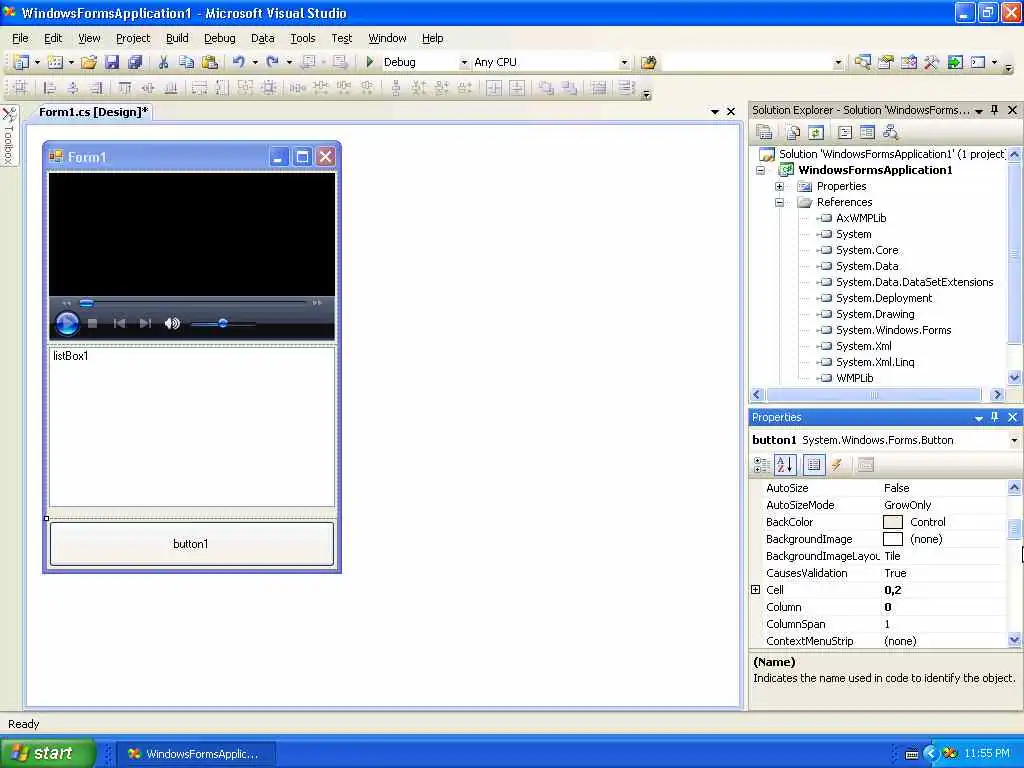Click Windows Start button
This screenshot has height=768, width=1024.
48,753
